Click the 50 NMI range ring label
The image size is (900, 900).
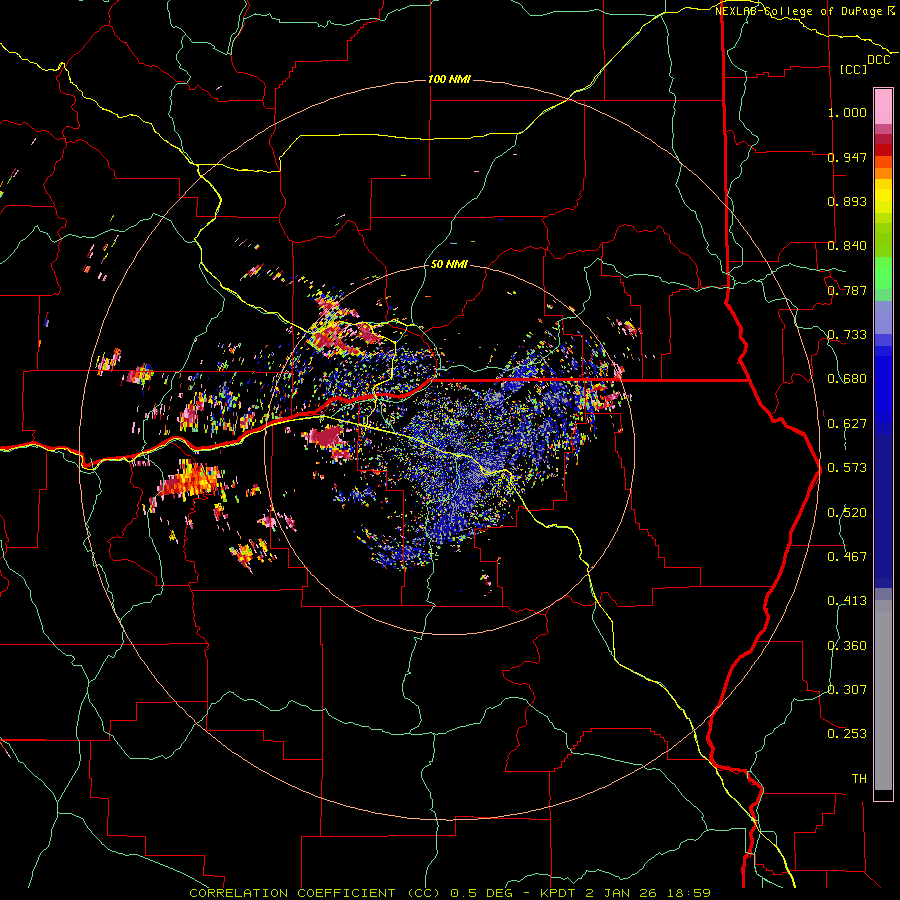449,264
